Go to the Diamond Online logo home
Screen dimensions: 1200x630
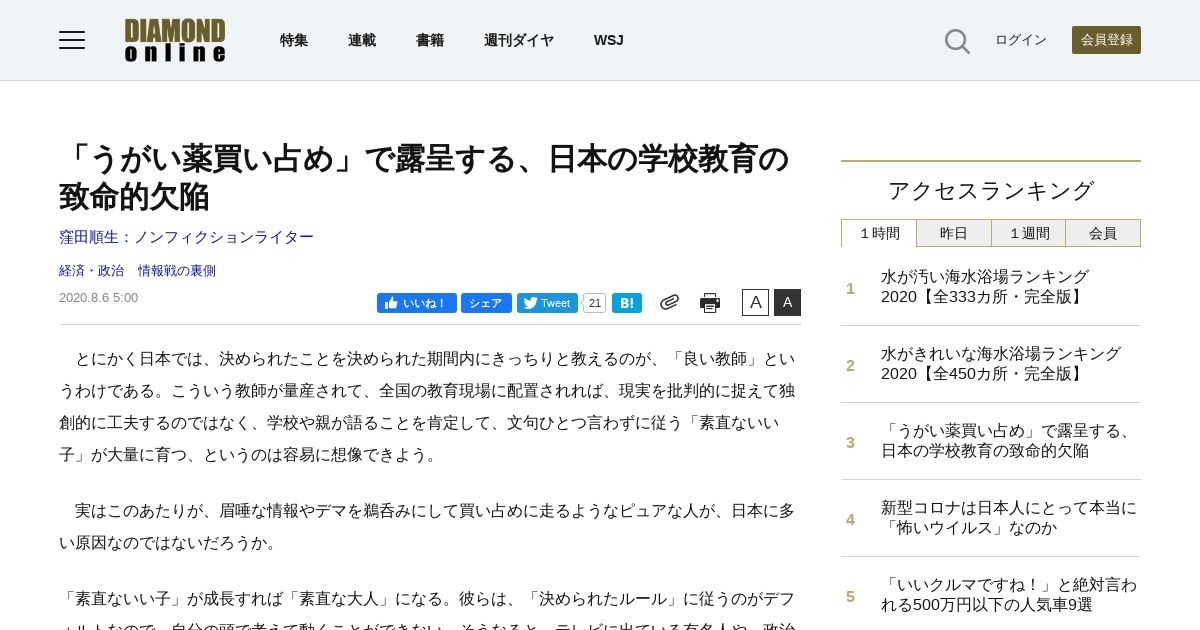(x=175, y=40)
